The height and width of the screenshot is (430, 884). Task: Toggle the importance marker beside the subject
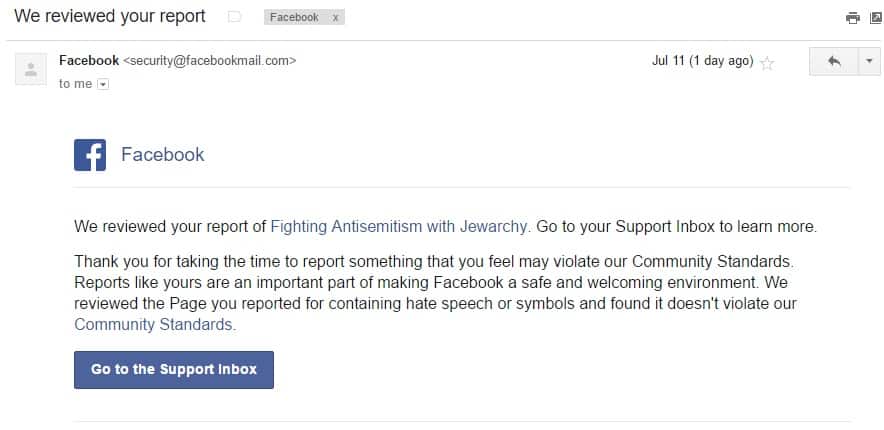pyautogui.click(x=234, y=17)
